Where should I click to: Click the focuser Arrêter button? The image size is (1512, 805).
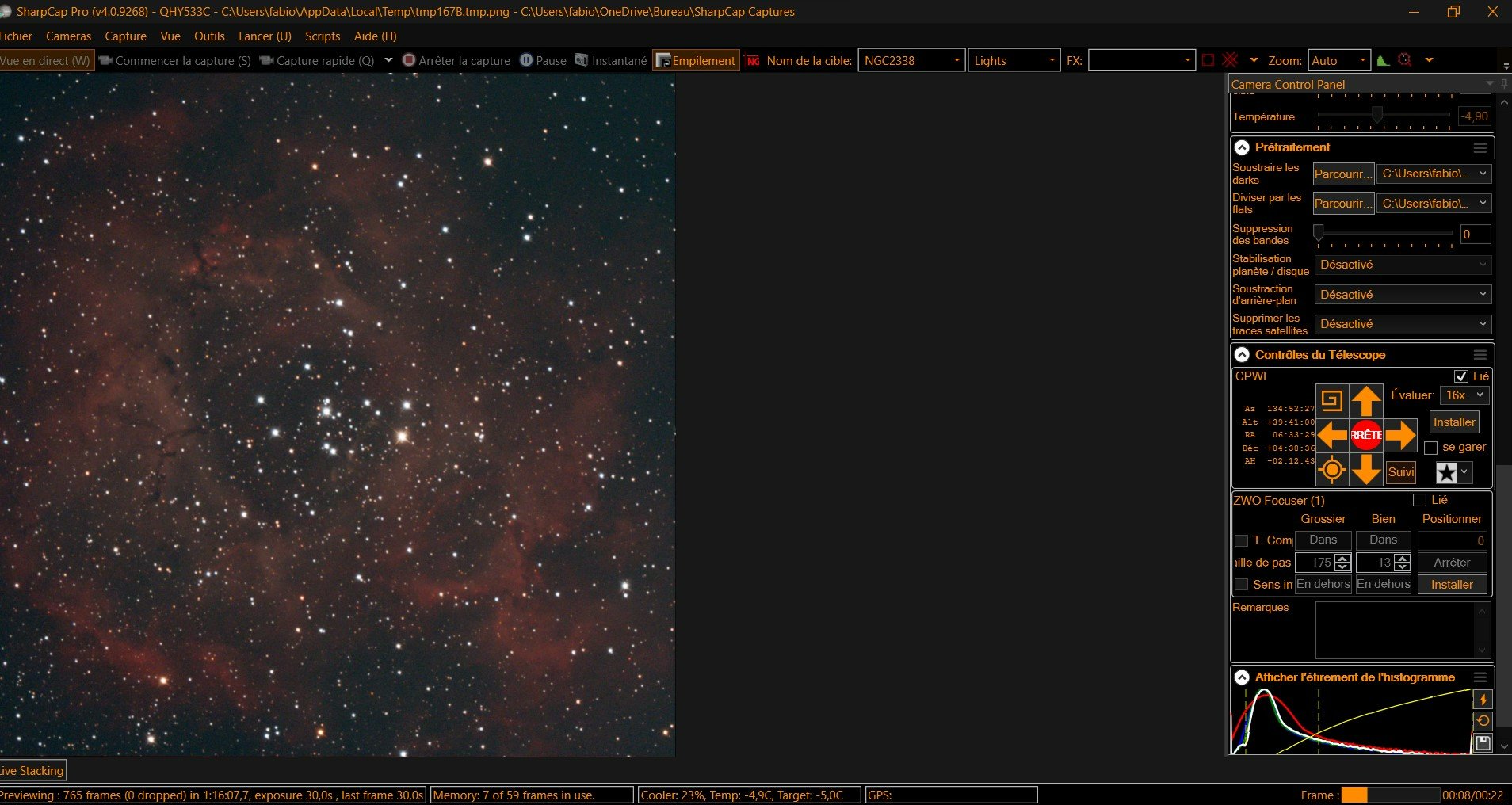[x=1452, y=563]
